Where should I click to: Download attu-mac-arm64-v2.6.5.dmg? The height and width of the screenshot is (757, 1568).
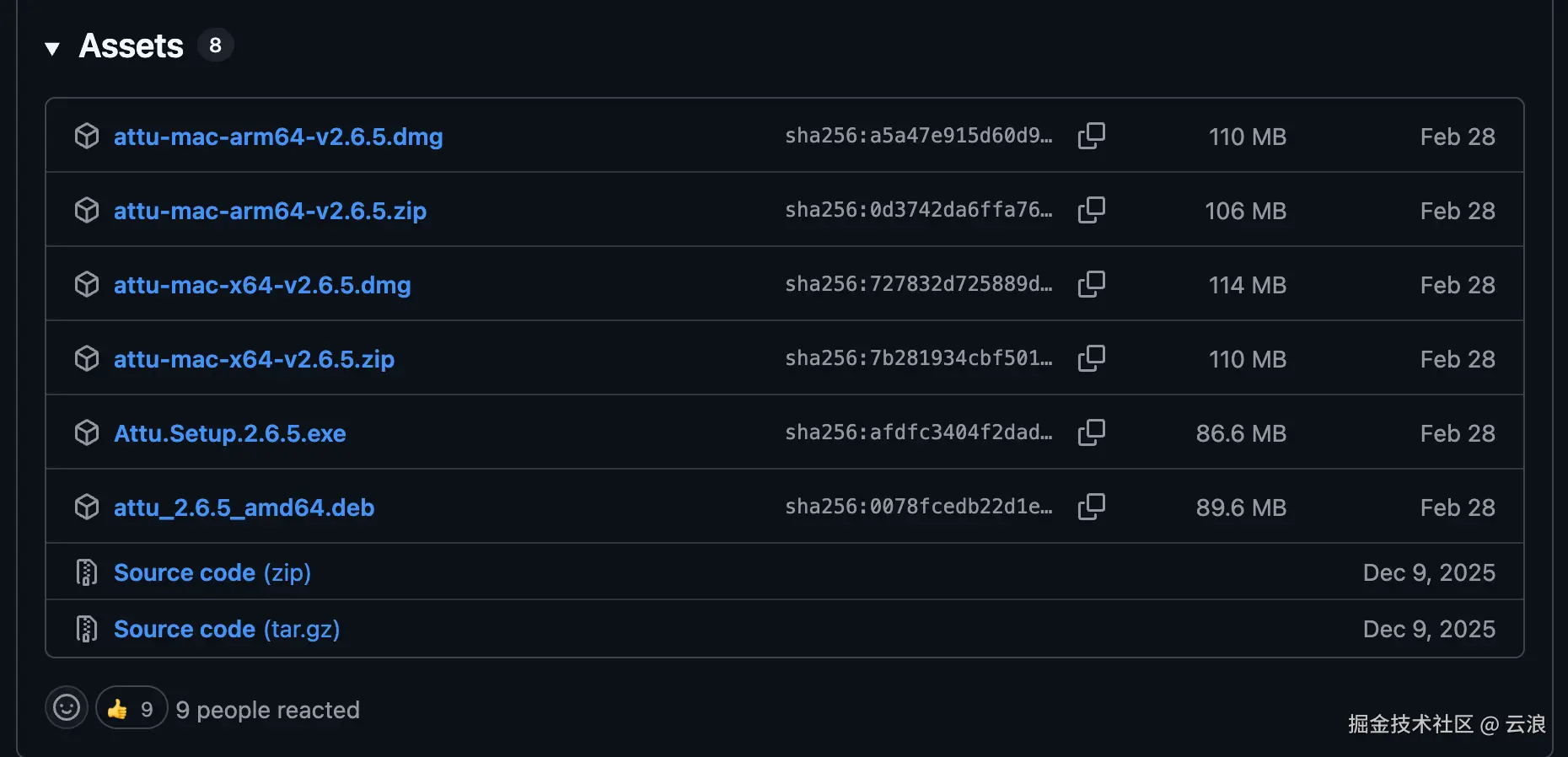click(278, 137)
